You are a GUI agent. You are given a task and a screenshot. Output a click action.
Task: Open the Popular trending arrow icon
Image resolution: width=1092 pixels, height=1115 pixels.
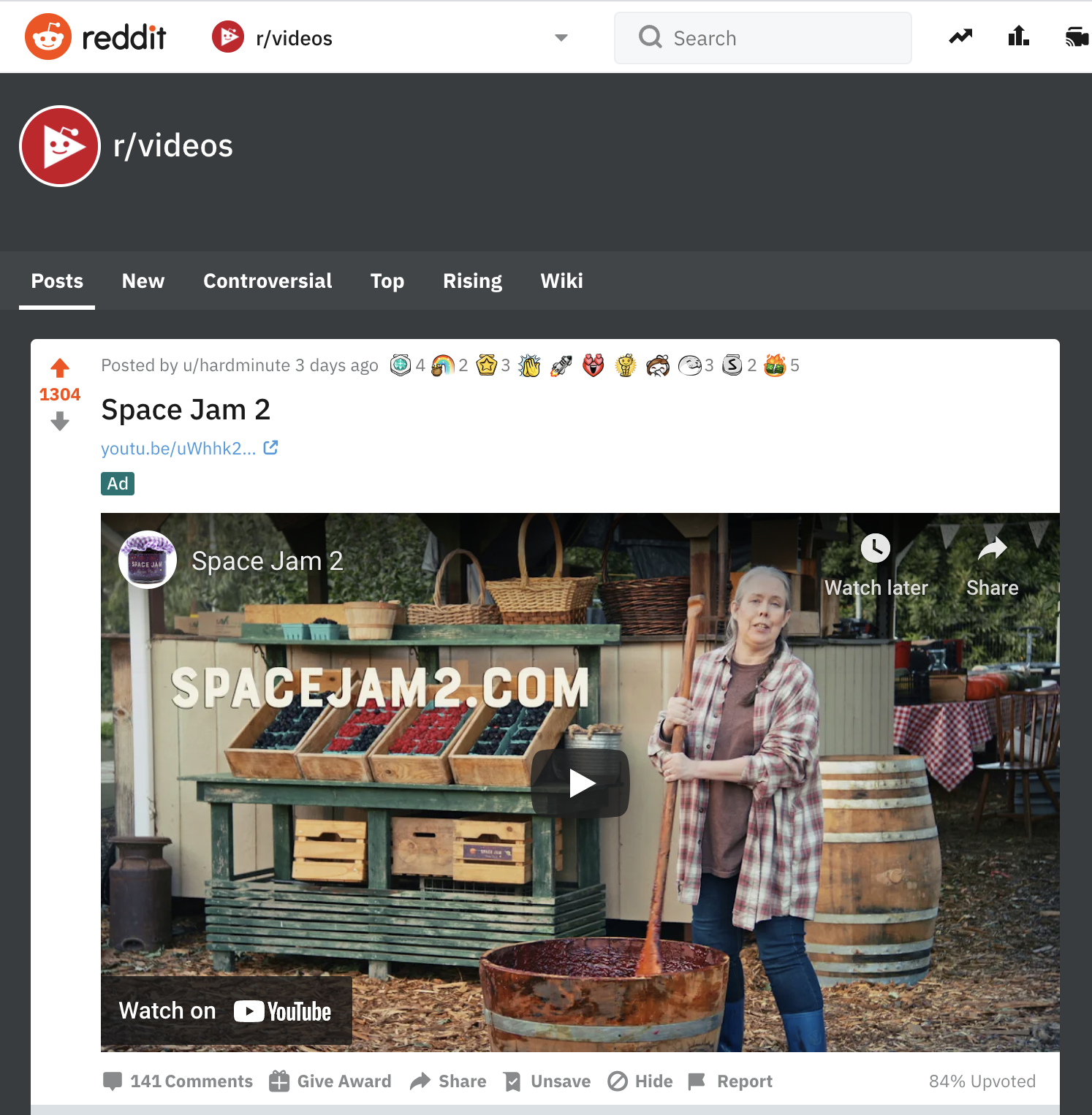(x=960, y=37)
